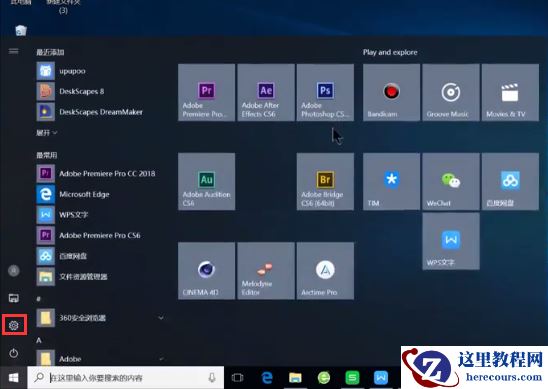Image resolution: width=548 pixels, height=389 pixels.
Task: Launch the Adobe Audition CS6 tile
Action: pyautogui.click(x=207, y=181)
